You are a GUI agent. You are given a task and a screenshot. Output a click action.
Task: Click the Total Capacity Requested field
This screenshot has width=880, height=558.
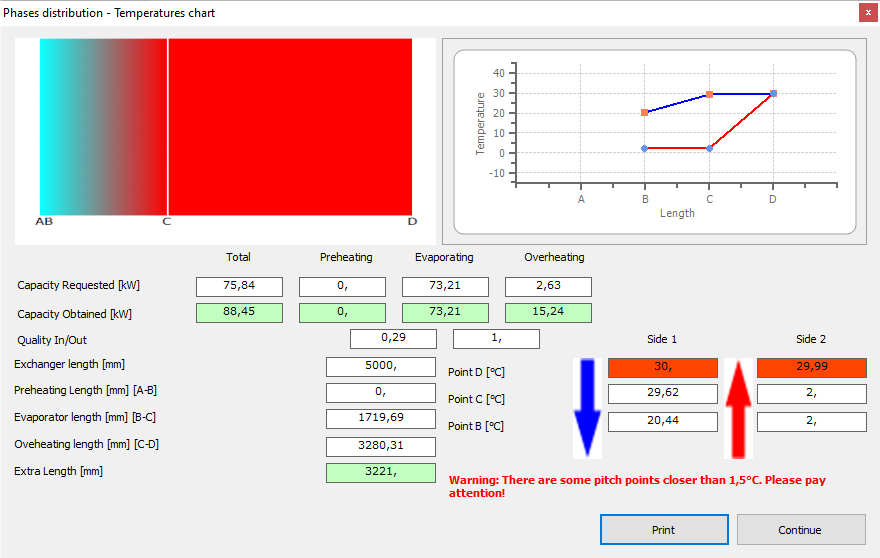click(239, 287)
